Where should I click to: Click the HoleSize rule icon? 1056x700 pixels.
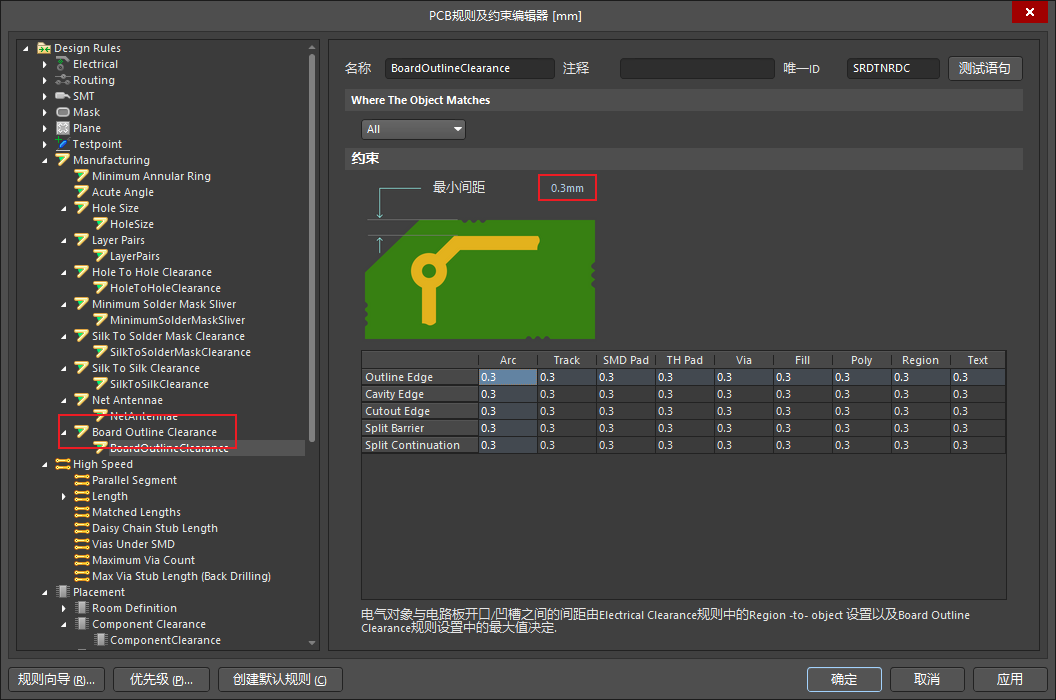tap(100, 224)
